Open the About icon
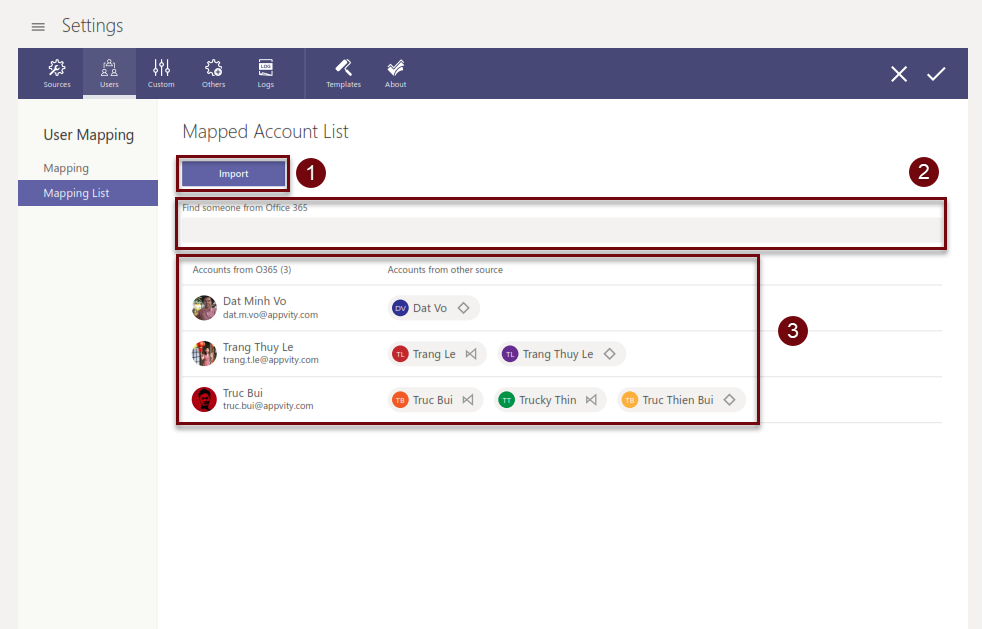This screenshot has width=982, height=629. click(396, 73)
